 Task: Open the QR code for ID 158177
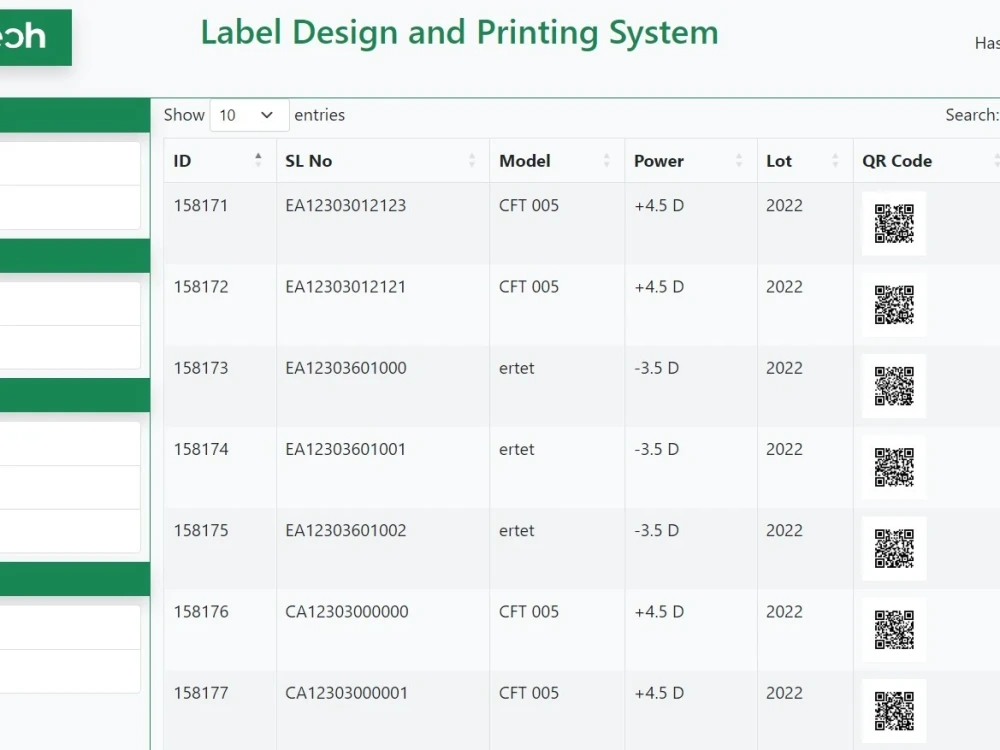tap(893, 711)
